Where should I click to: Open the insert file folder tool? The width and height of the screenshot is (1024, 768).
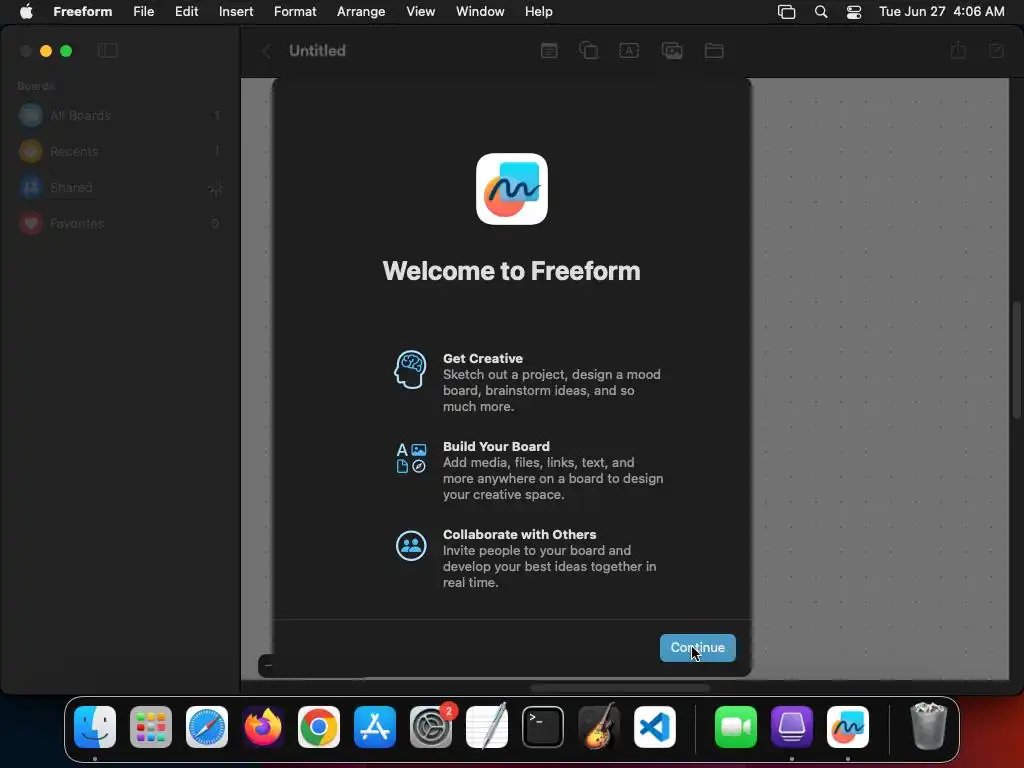(x=714, y=50)
